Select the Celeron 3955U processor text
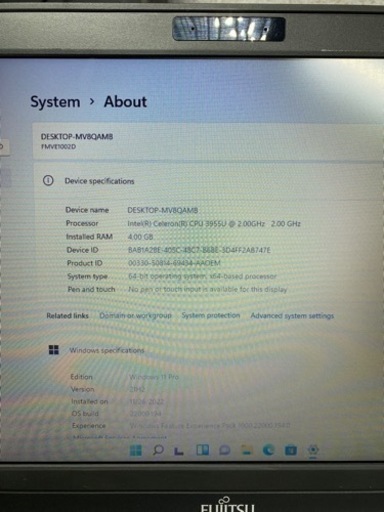The height and width of the screenshot is (512, 384). (214, 223)
